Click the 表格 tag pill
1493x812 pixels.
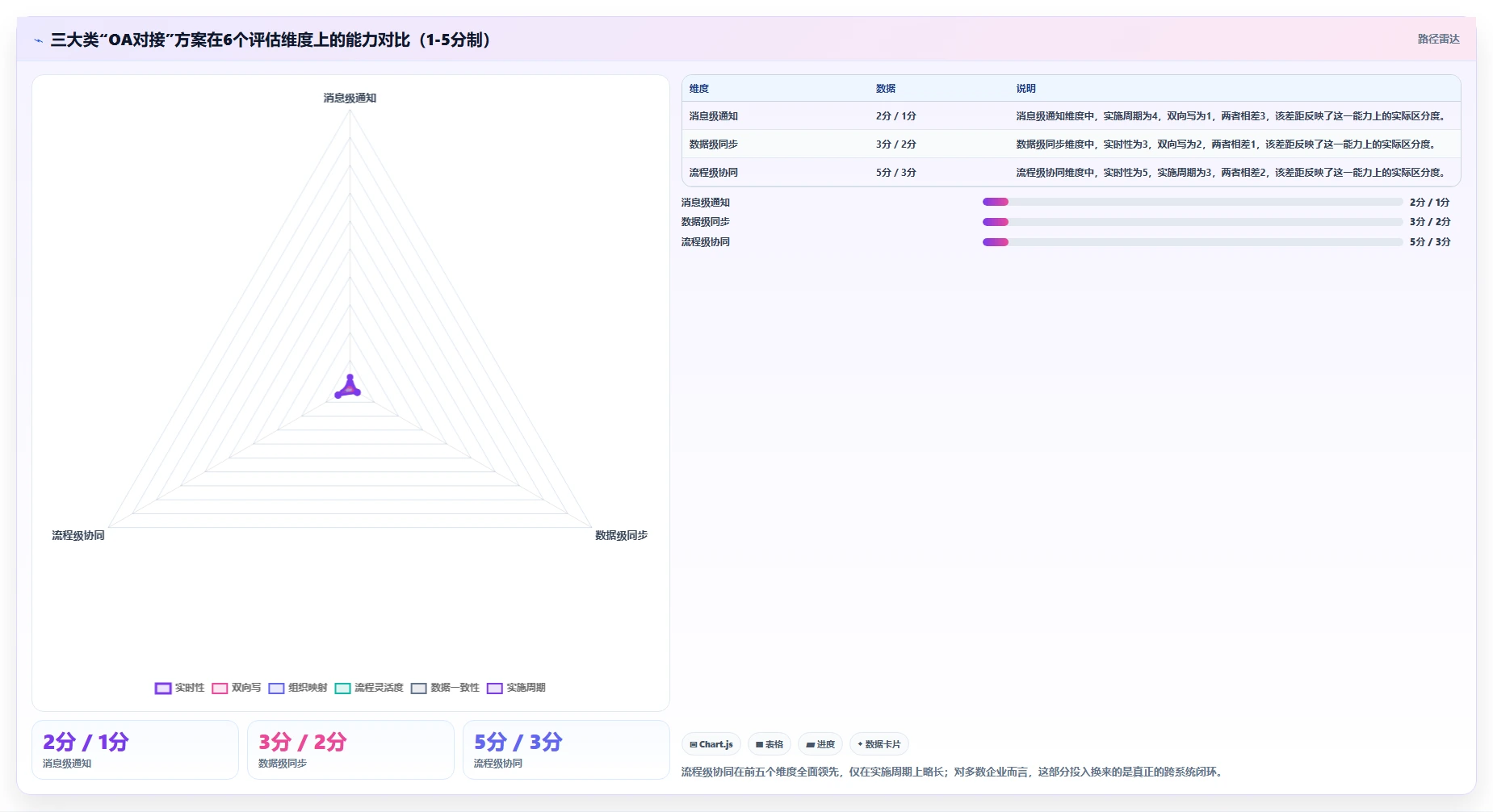pyautogui.click(x=770, y=744)
